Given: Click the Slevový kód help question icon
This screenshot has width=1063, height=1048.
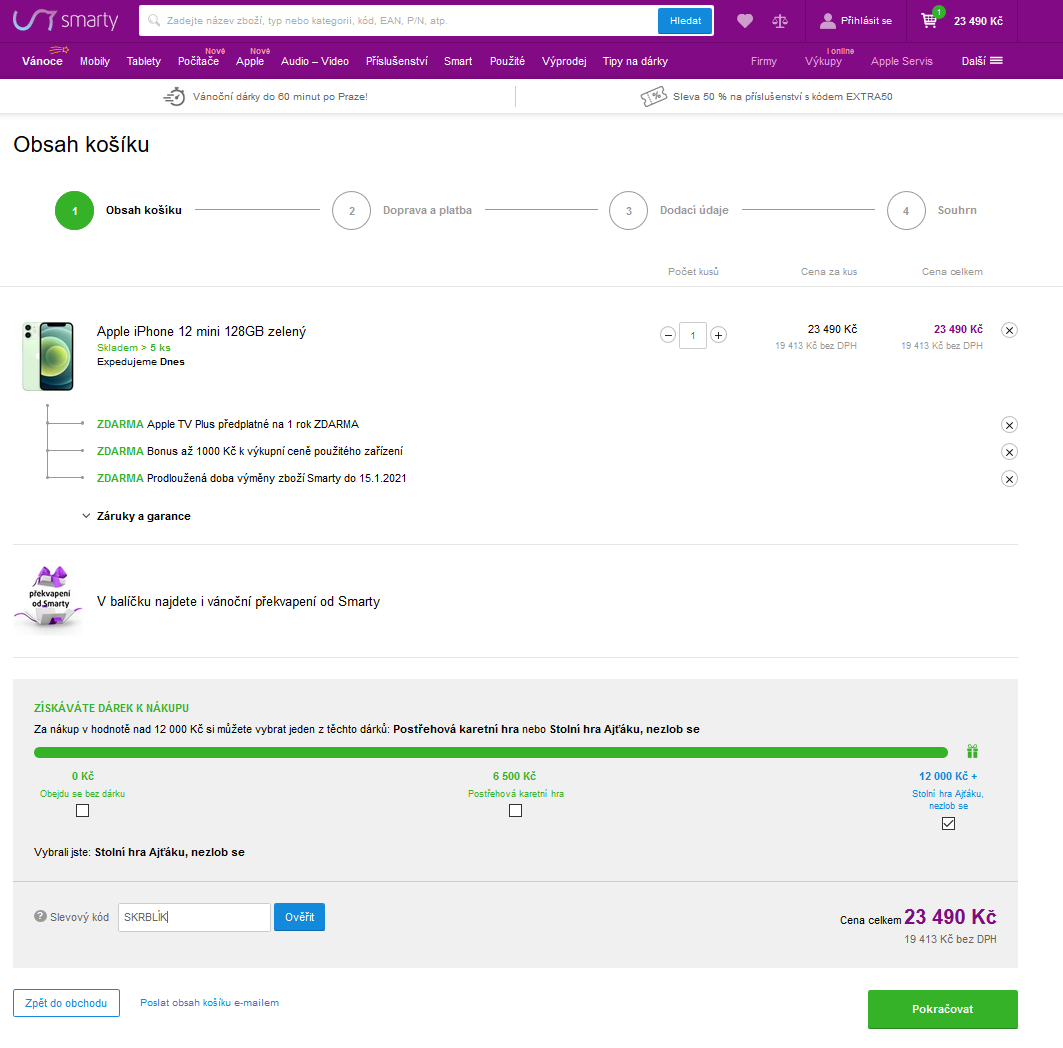Looking at the screenshot, I should point(40,916).
